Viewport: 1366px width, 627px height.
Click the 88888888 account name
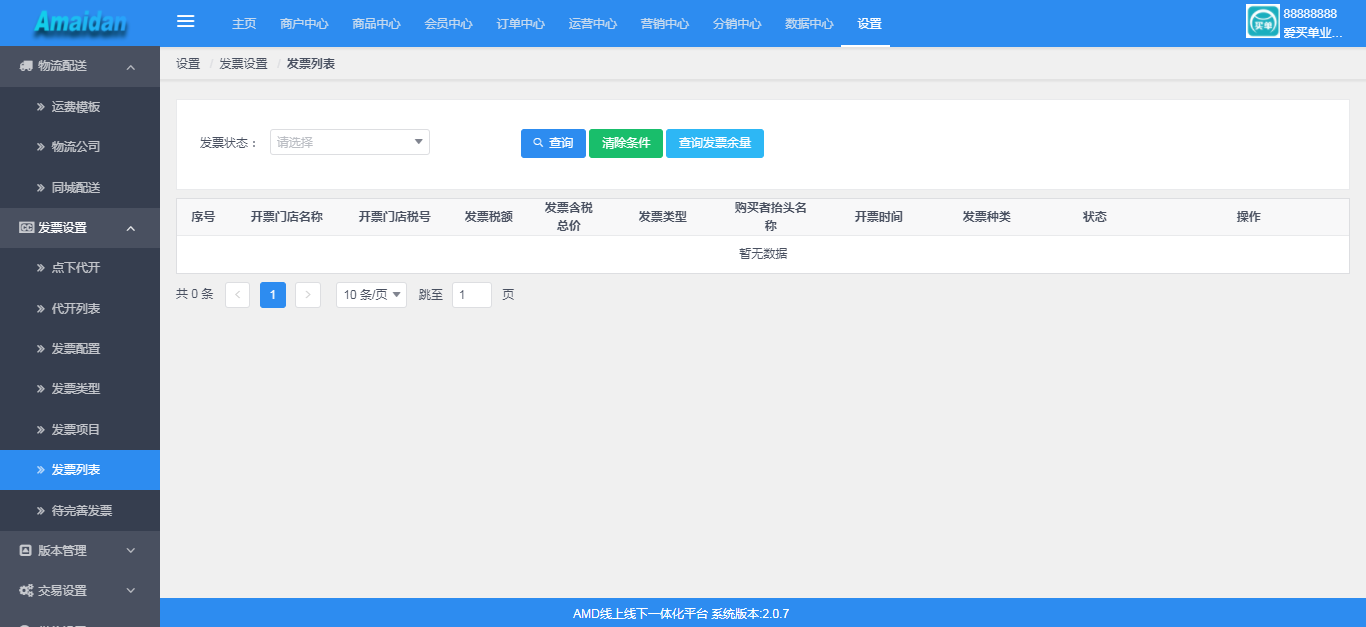[1310, 14]
